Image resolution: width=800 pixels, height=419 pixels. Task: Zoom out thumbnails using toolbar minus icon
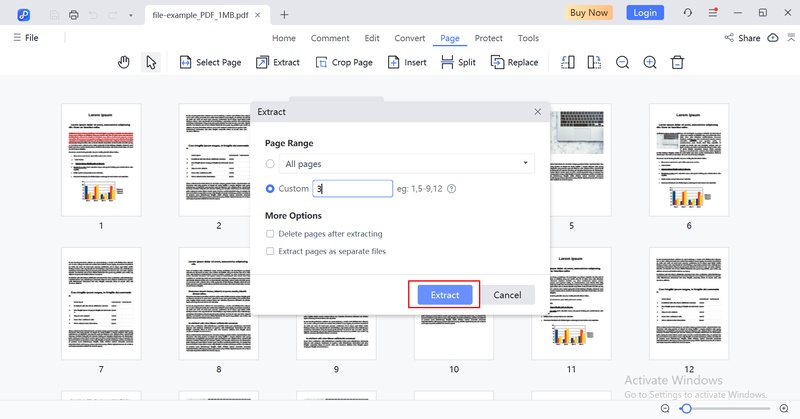pyautogui.click(x=622, y=62)
